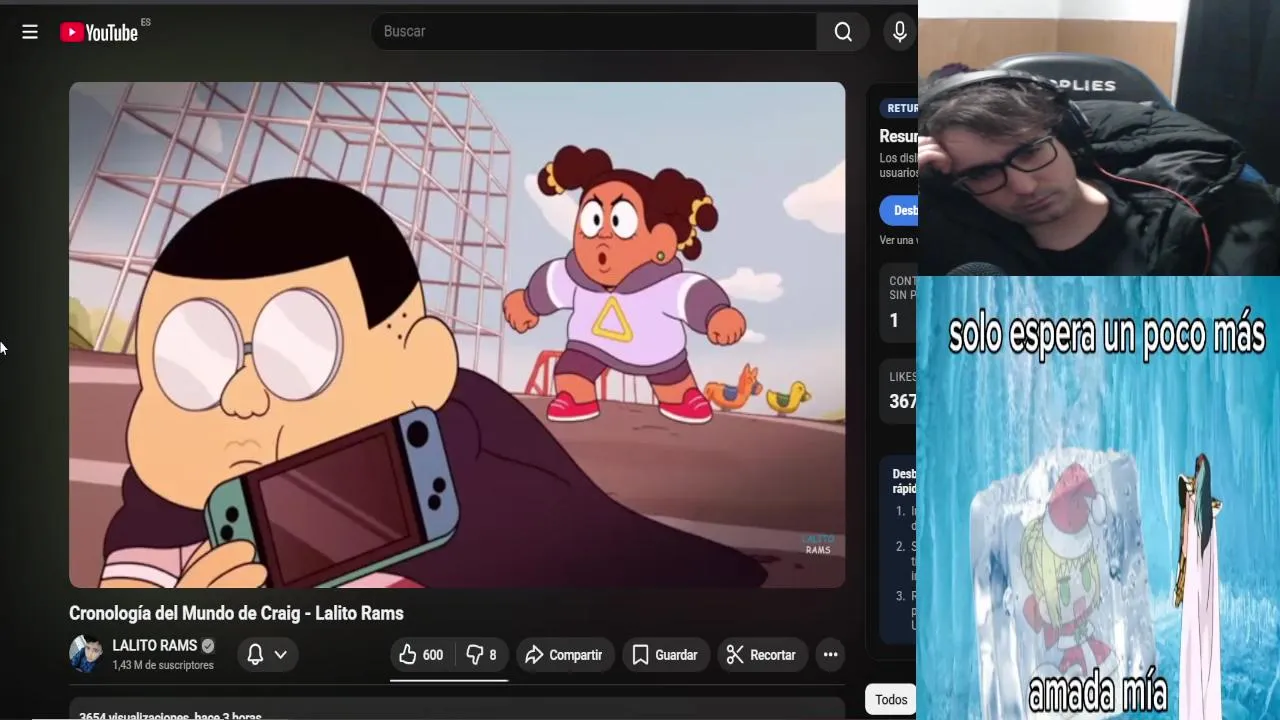
Task: Click the solo espera un poco más image
Action: click(1098, 498)
